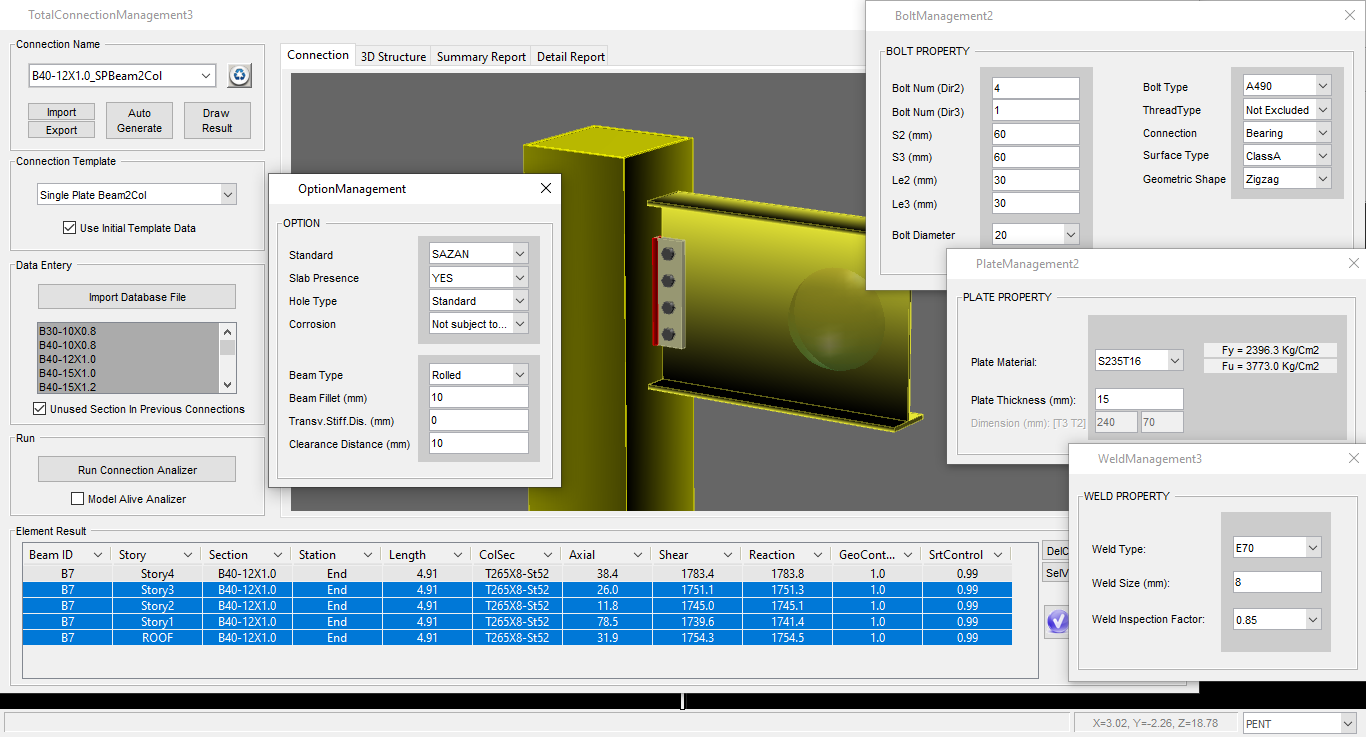Switch to the 3D Structure tab
The image size is (1366, 737).
[x=393, y=57]
